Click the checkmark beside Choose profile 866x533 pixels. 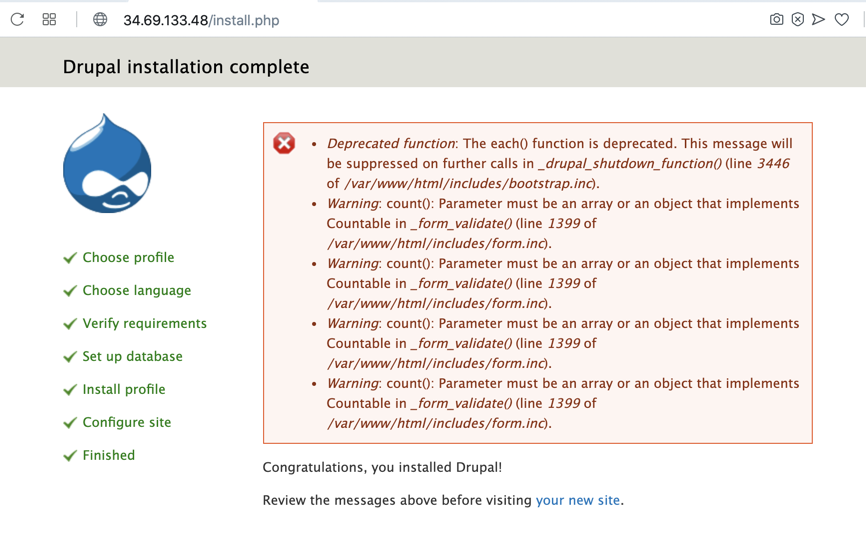click(70, 258)
